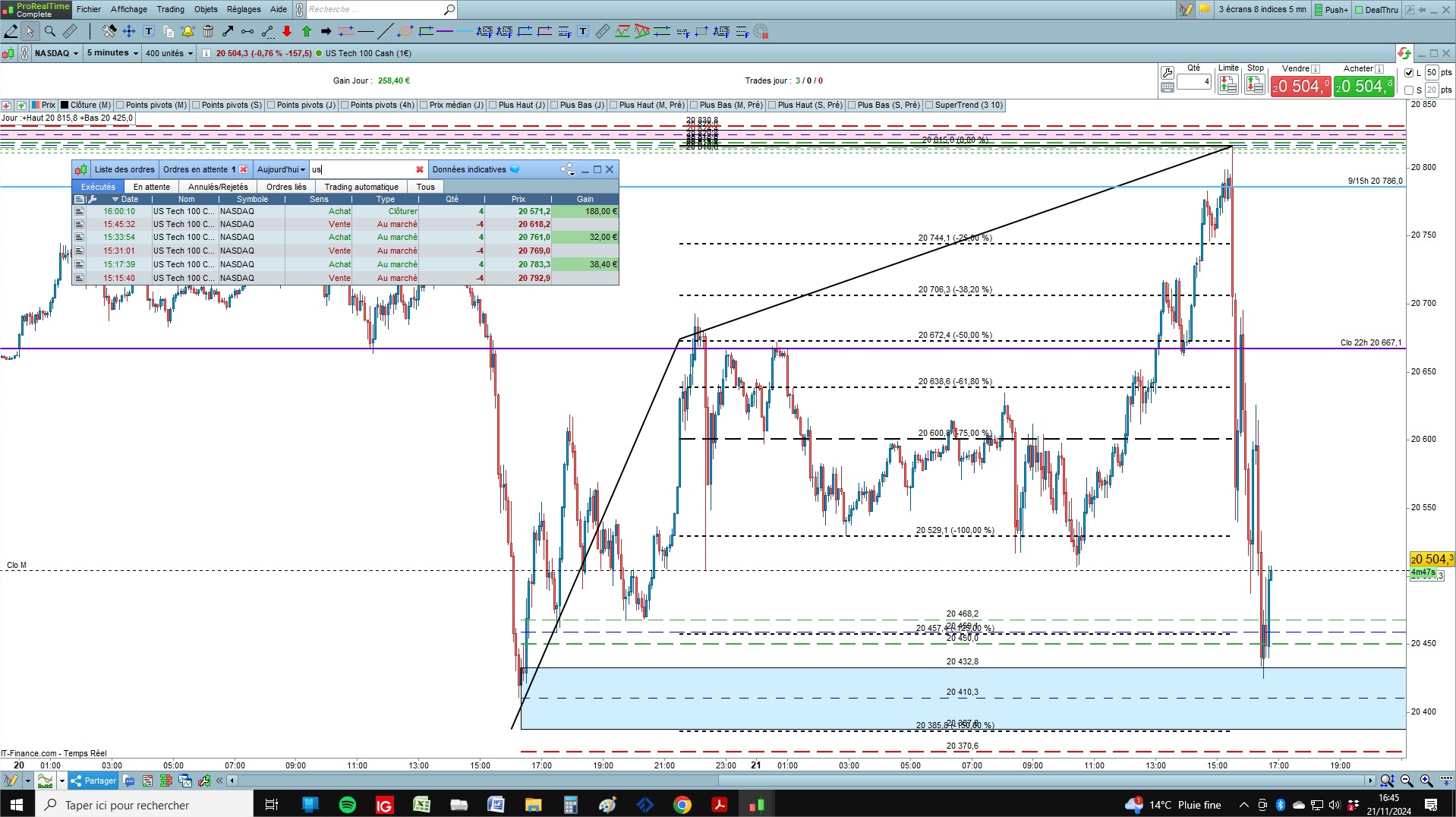Expand dropdown next to chart icon bottom left
Screen dimensions: 1456x817
(62, 781)
